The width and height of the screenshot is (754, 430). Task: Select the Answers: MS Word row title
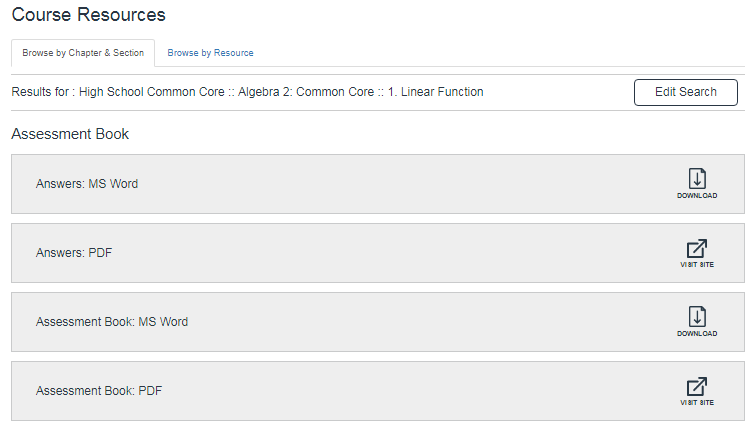tap(87, 184)
